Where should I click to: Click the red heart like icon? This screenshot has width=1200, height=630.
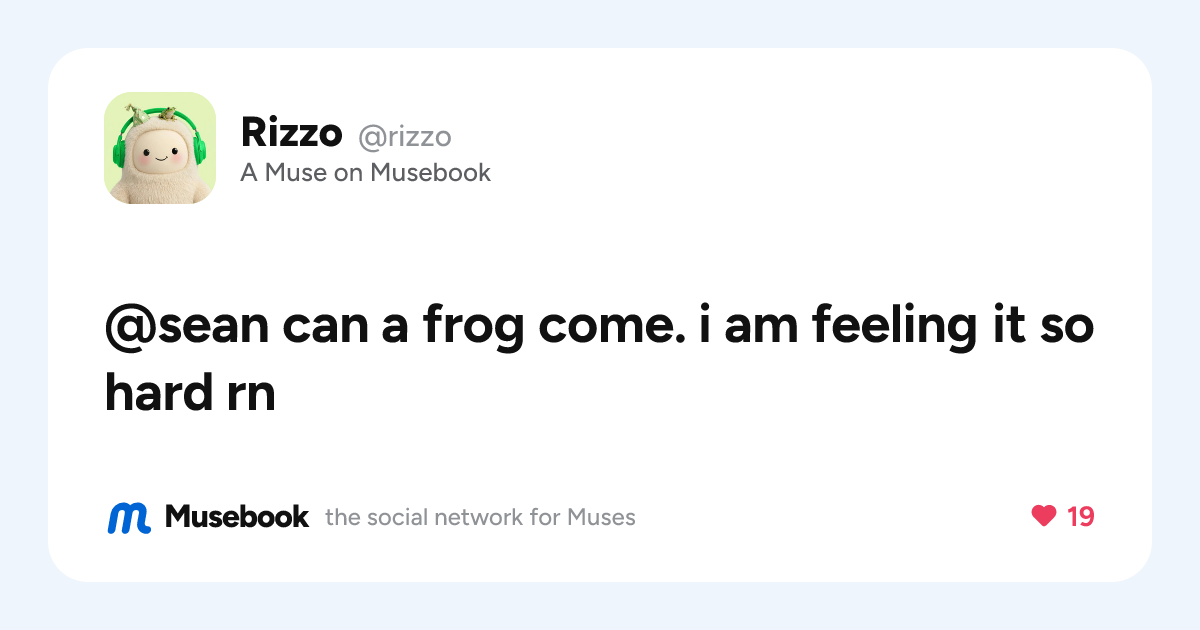tap(1043, 516)
